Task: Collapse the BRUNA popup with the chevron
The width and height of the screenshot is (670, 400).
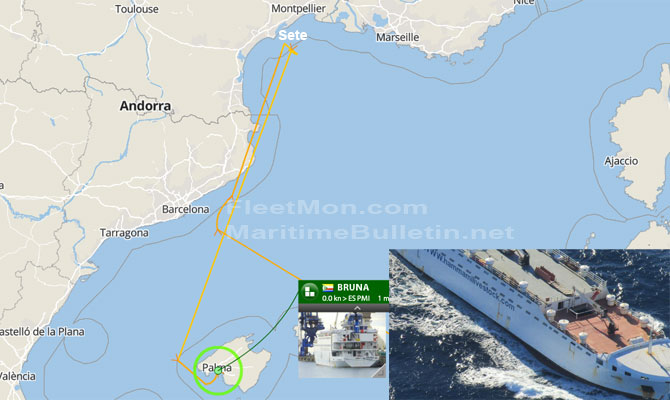Action: coord(357,308)
